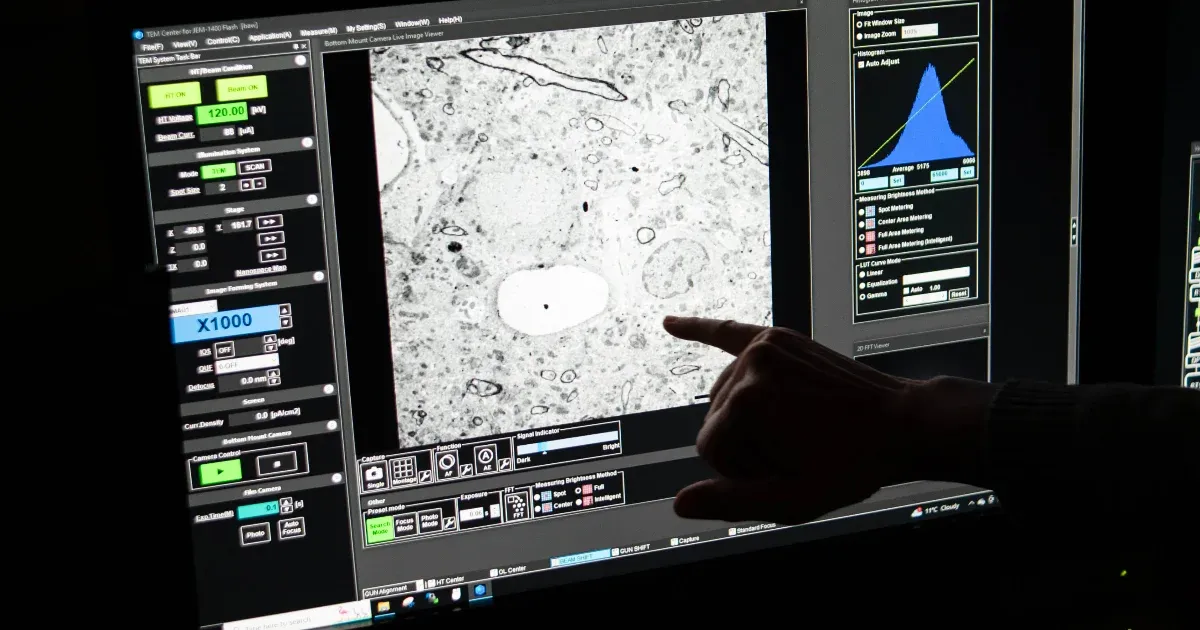The image size is (1200, 630).
Task: Toggle the Beam ON button
Action: click(241, 88)
